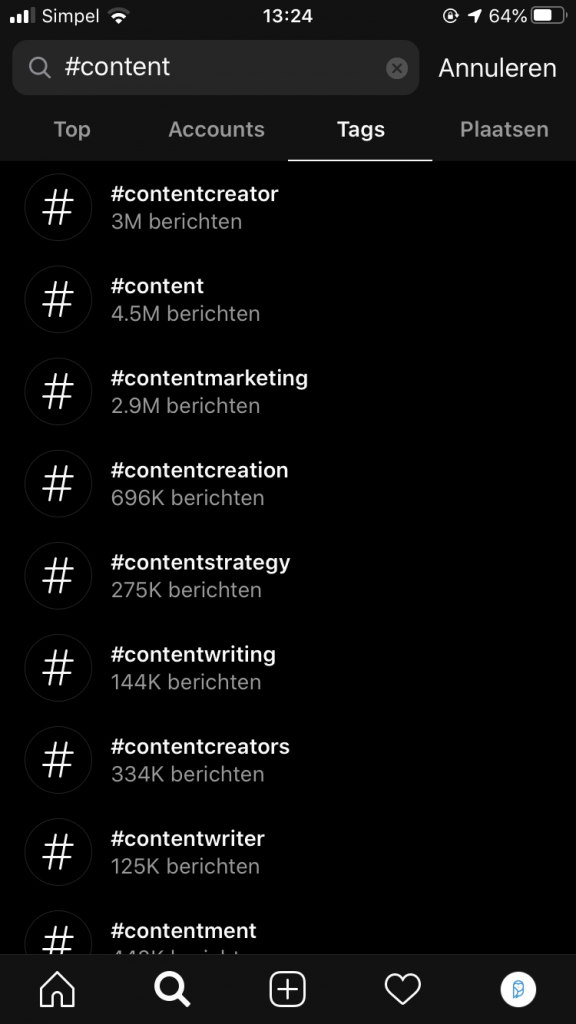Viewport: 576px width, 1024px height.
Task: Open #content tag with 4.5M berichten
Action: pyautogui.click(x=288, y=299)
